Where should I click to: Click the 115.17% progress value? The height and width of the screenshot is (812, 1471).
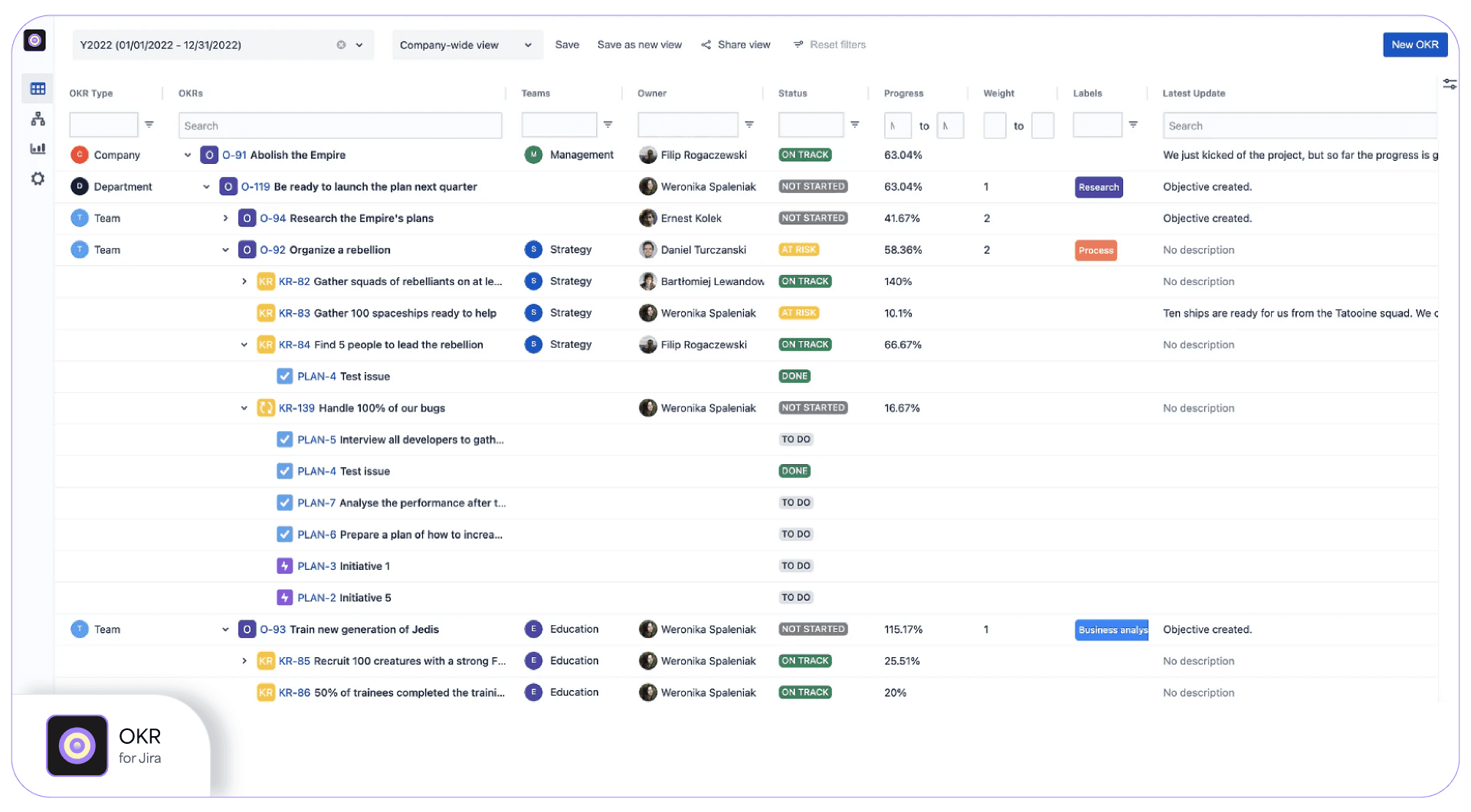coord(903,630)
